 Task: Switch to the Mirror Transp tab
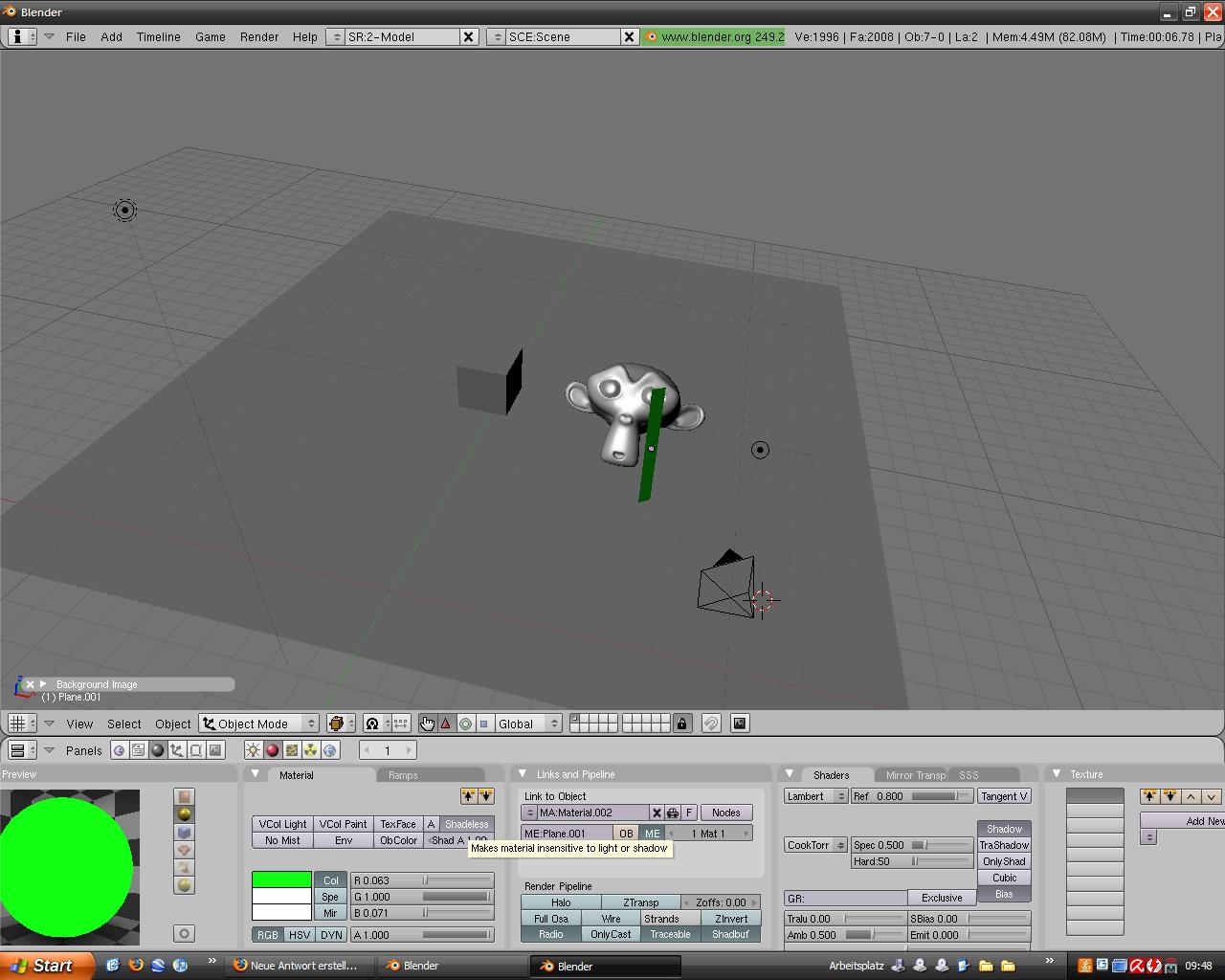pyautogui.click(x=915, y=775)
